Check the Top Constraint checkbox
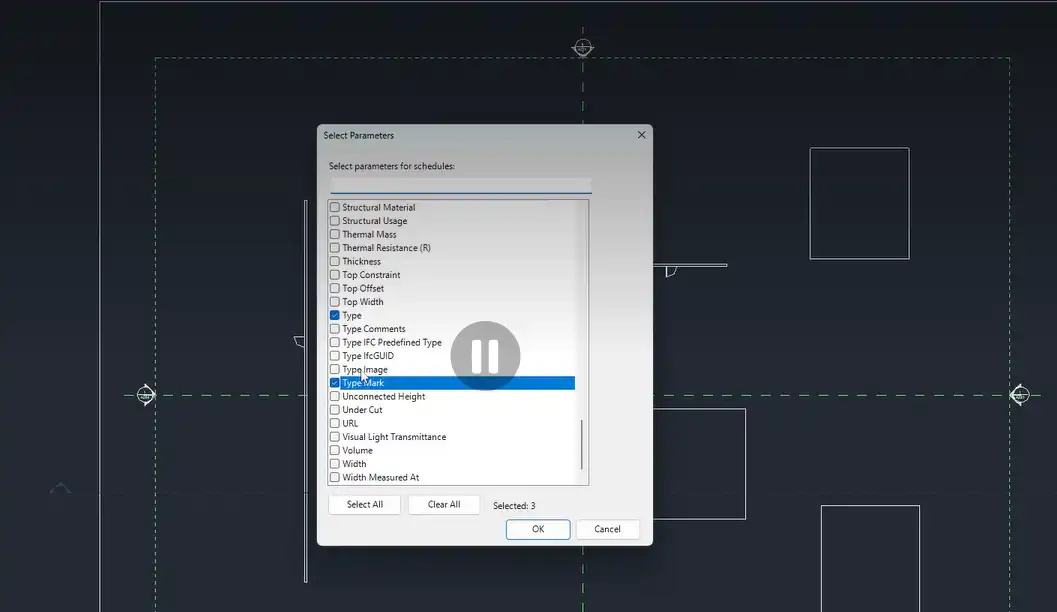 (334, 275)
